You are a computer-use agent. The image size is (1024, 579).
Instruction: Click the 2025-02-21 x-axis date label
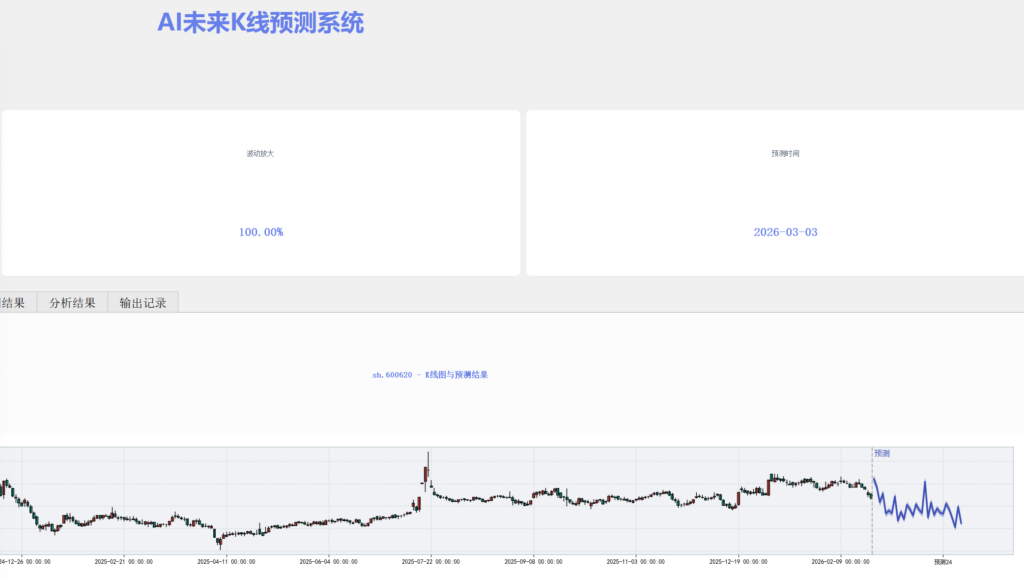point(124,562)
